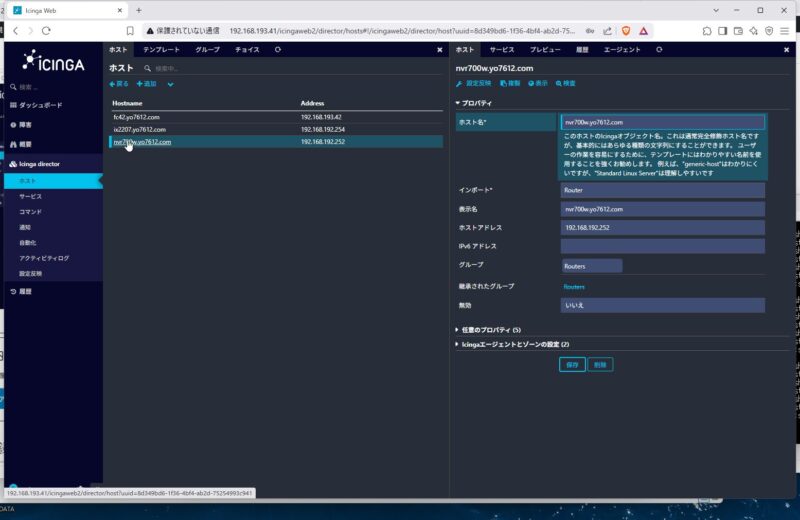Screen dimensions: 800x520
Task: Click the 削除 delete button
Action: pyautogui.click(x=600, y=364)
